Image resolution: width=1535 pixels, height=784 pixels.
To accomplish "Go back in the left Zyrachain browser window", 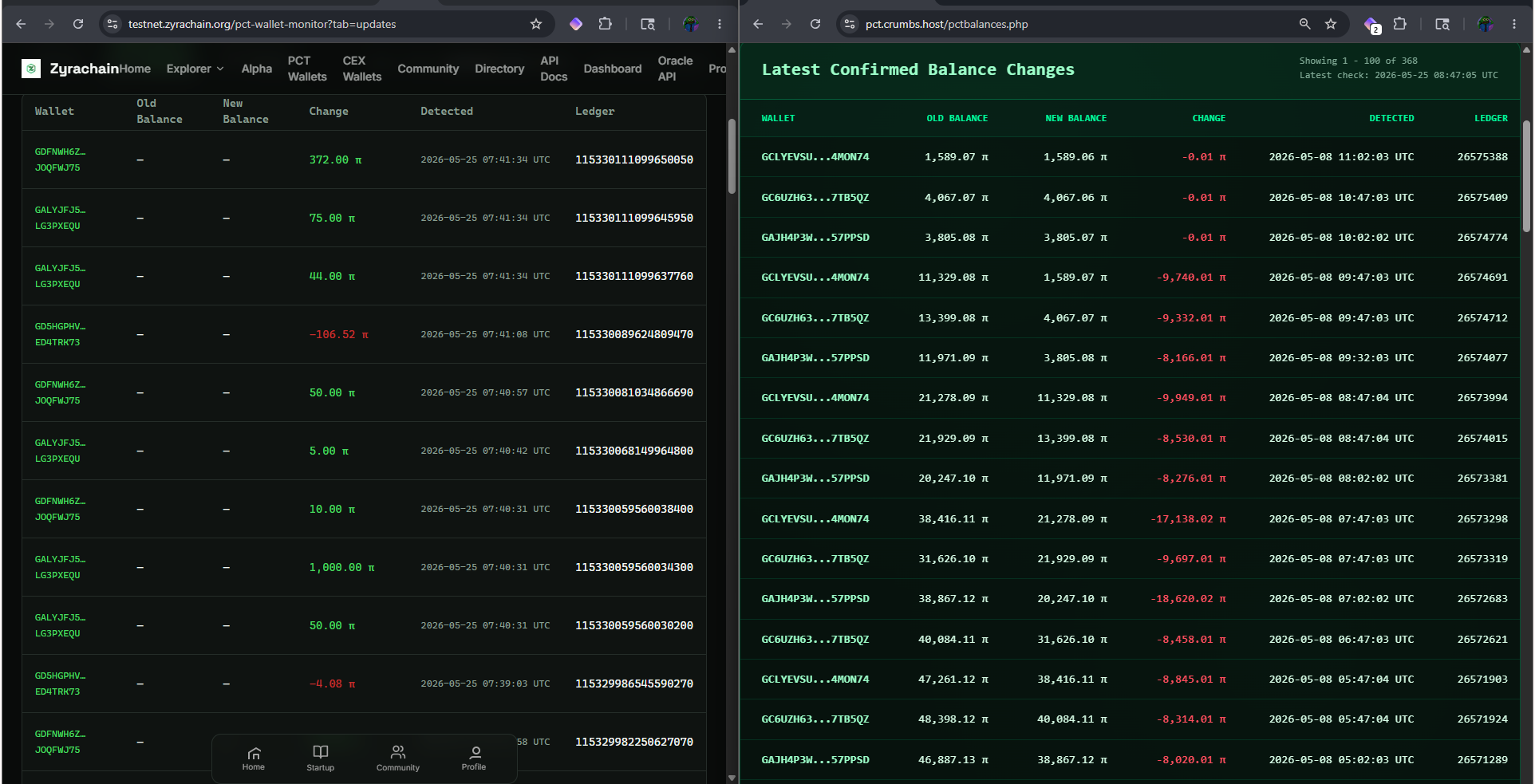I will [21, 24].
